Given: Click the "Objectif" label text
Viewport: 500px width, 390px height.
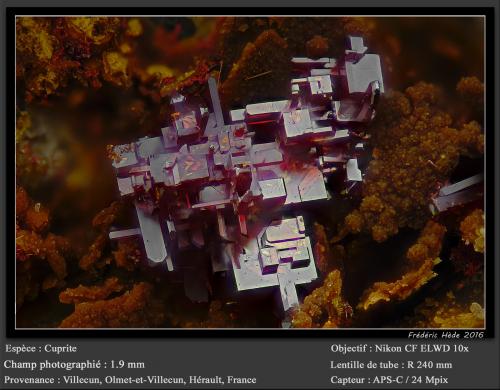Looking at the screenshot, I should point(349,349).
